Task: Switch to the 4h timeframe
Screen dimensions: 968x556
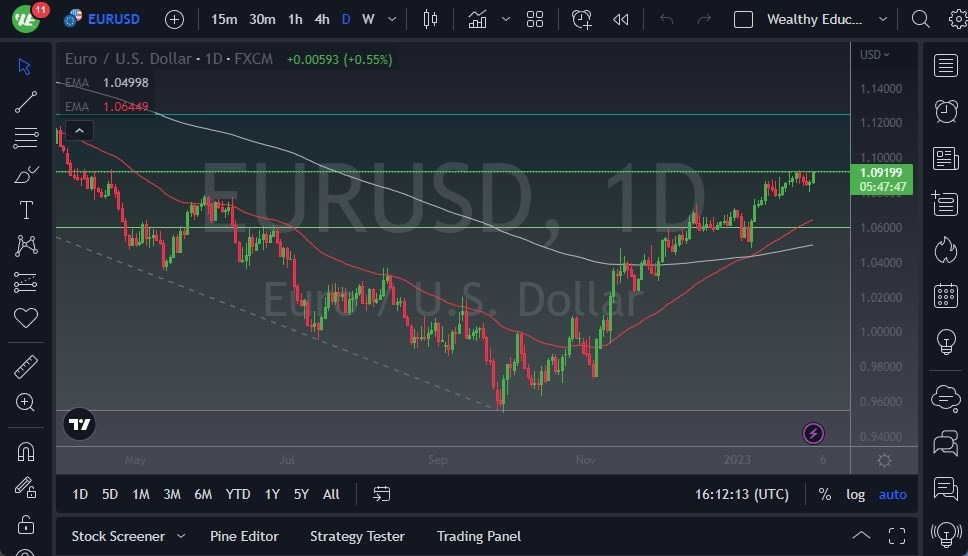Action: tap(322, 19)
